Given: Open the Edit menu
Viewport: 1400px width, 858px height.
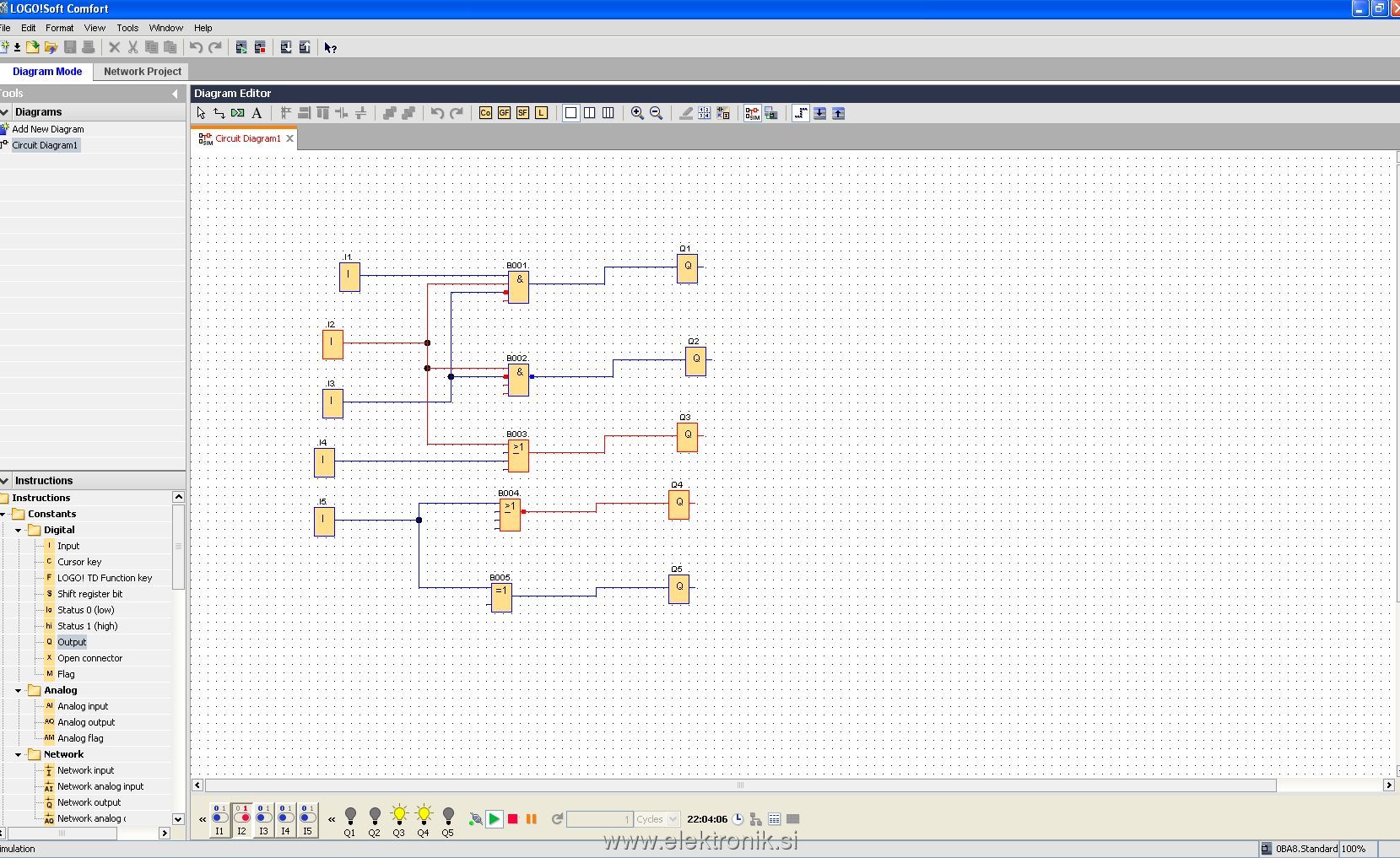Looking at the screenshot, I should pyautogui.click(x=29, y=28).
